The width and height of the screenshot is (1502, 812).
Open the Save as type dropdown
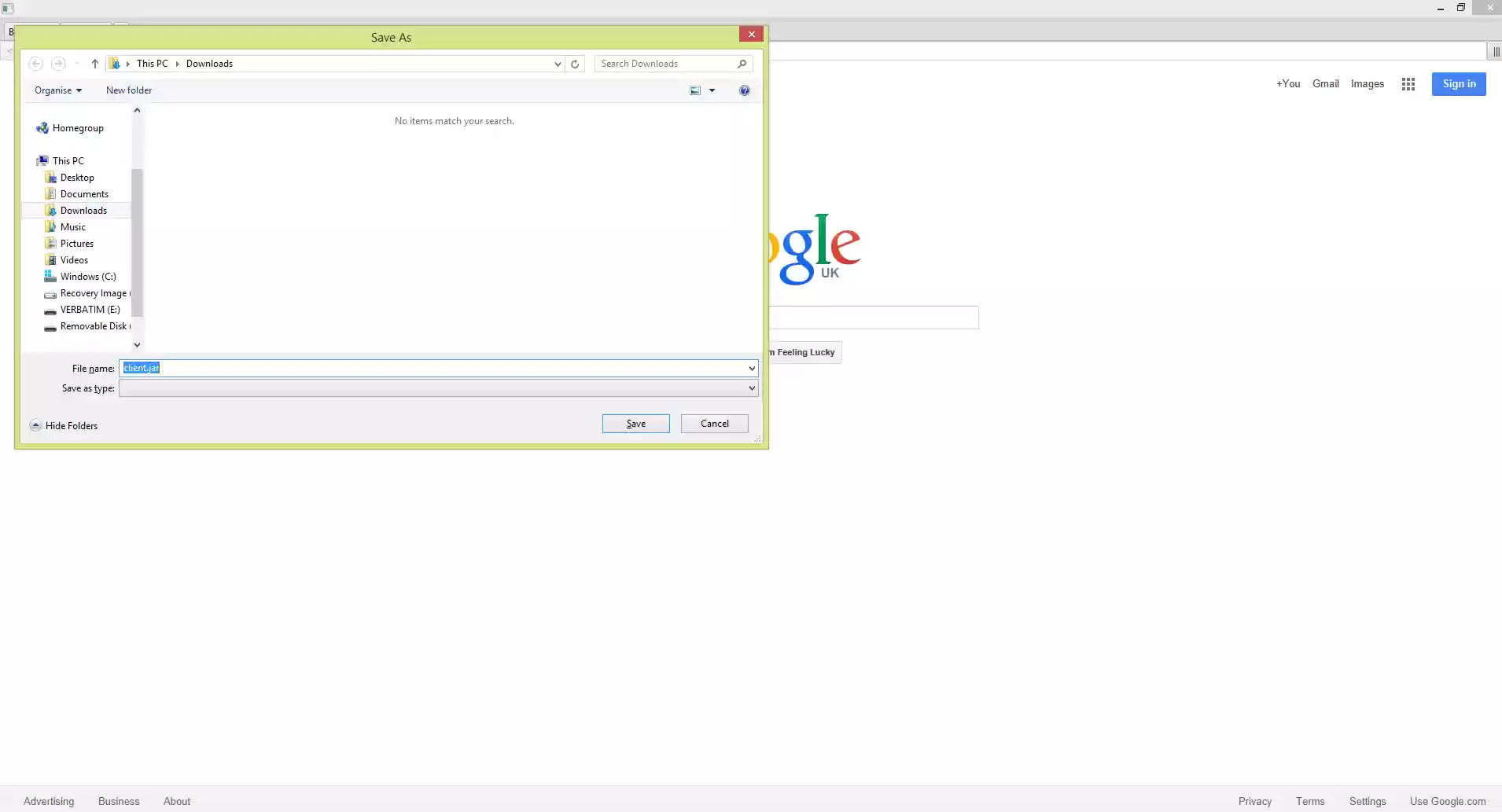click(750, 388)
